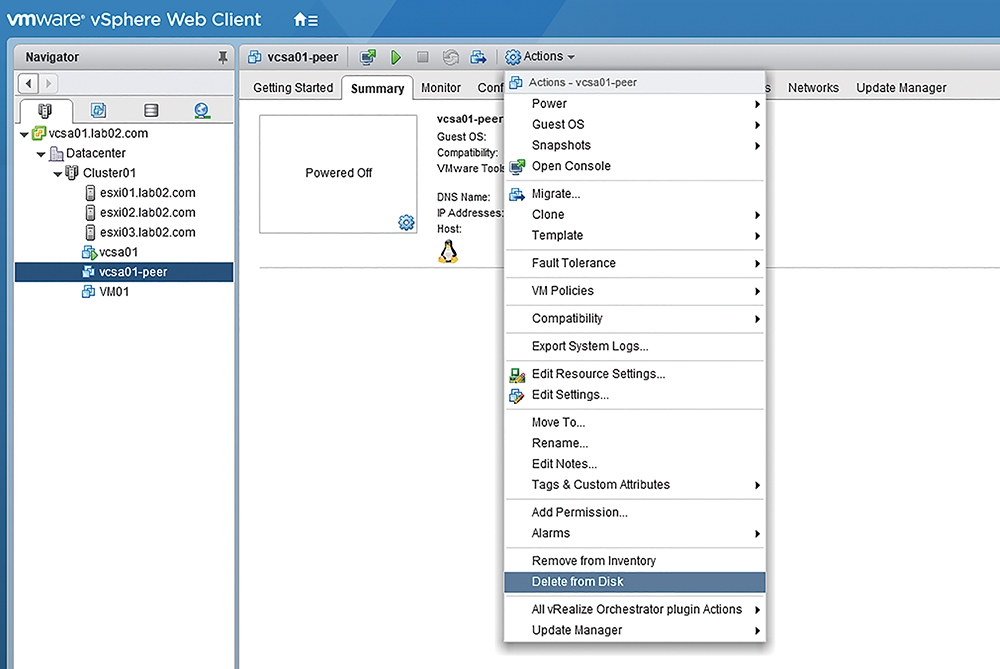
Task: Click the vcsa01-peer VM icon in title bar
Action: point(254,57)
